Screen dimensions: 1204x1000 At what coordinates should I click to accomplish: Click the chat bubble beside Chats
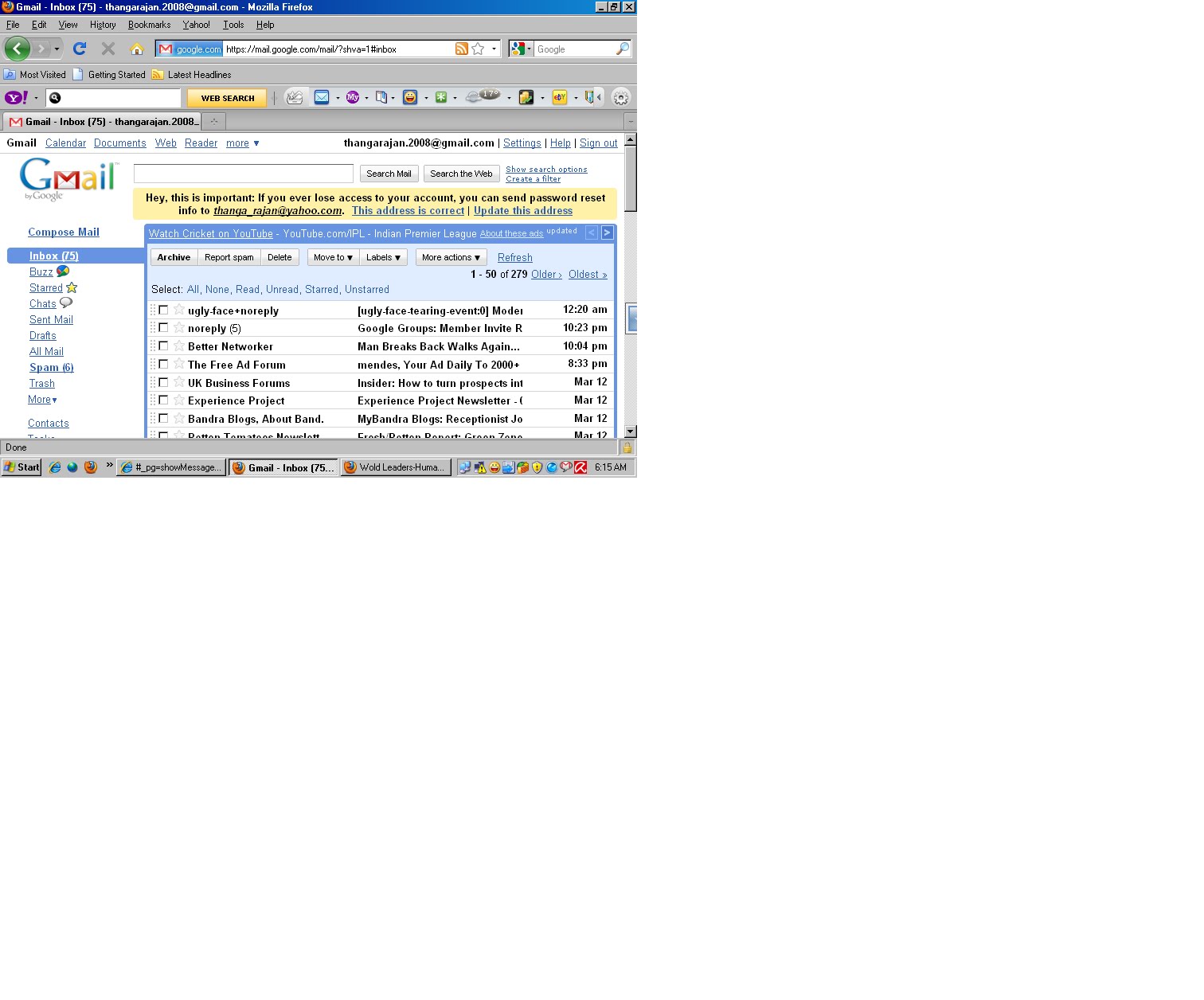click(66, 303)
